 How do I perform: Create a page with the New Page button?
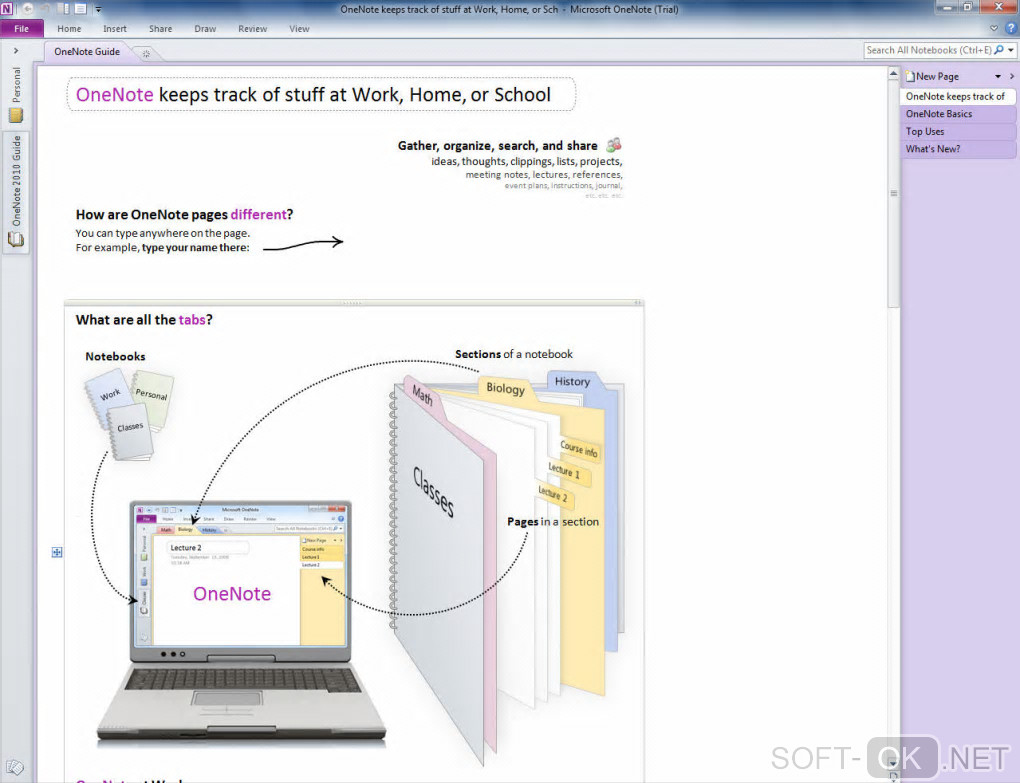click(933, 76)
